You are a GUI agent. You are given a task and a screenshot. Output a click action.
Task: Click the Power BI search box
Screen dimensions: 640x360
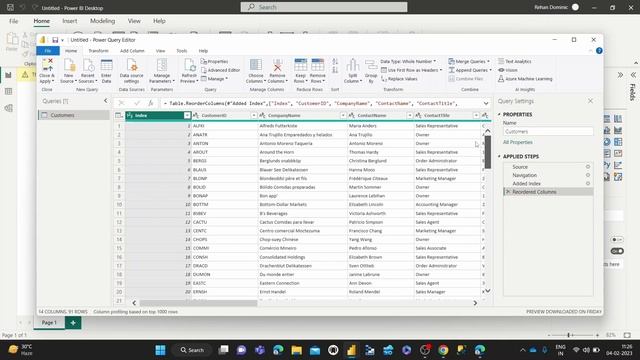324,7
